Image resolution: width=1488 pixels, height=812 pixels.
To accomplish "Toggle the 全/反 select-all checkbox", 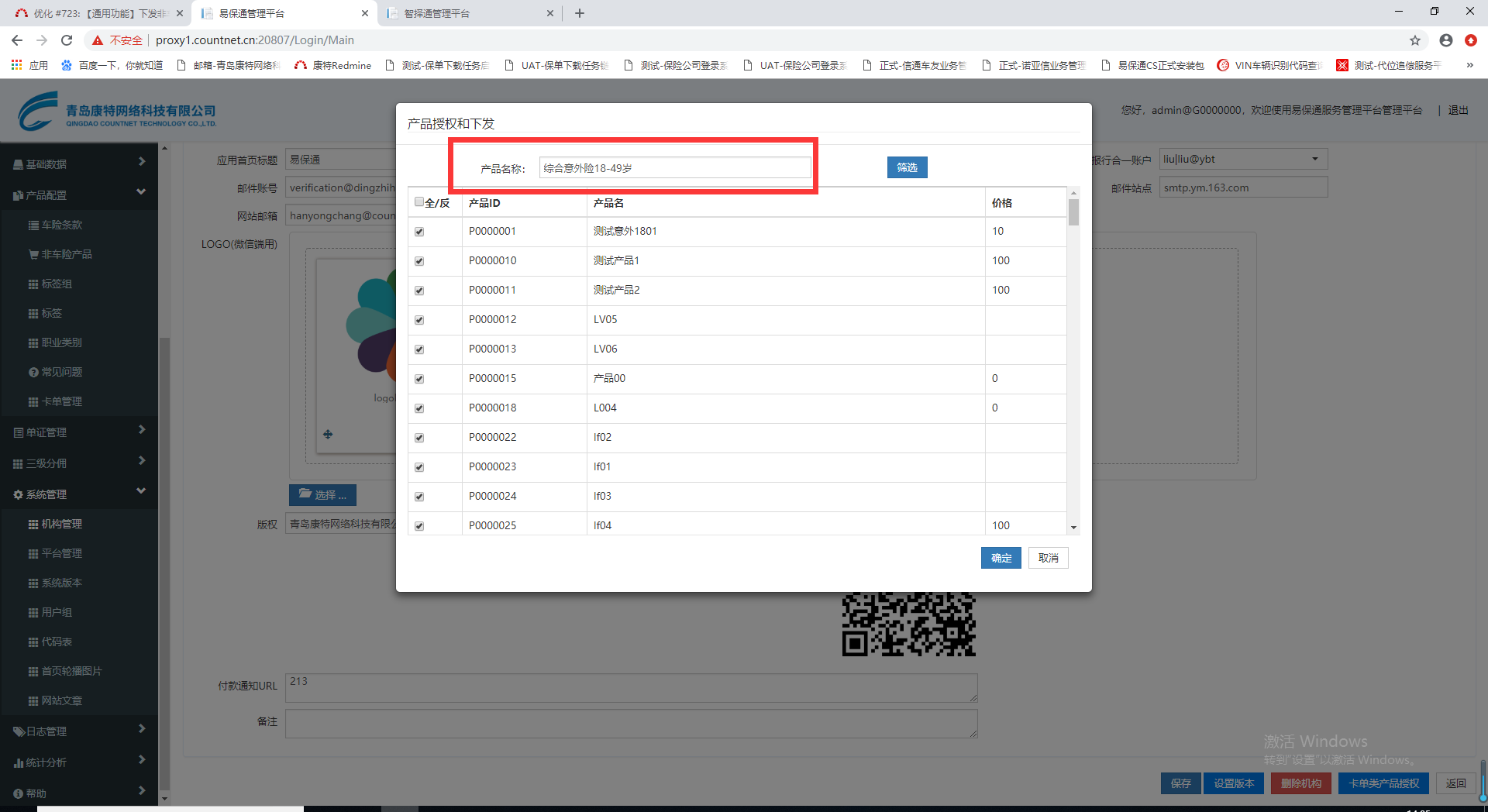I will coord(419,202).
